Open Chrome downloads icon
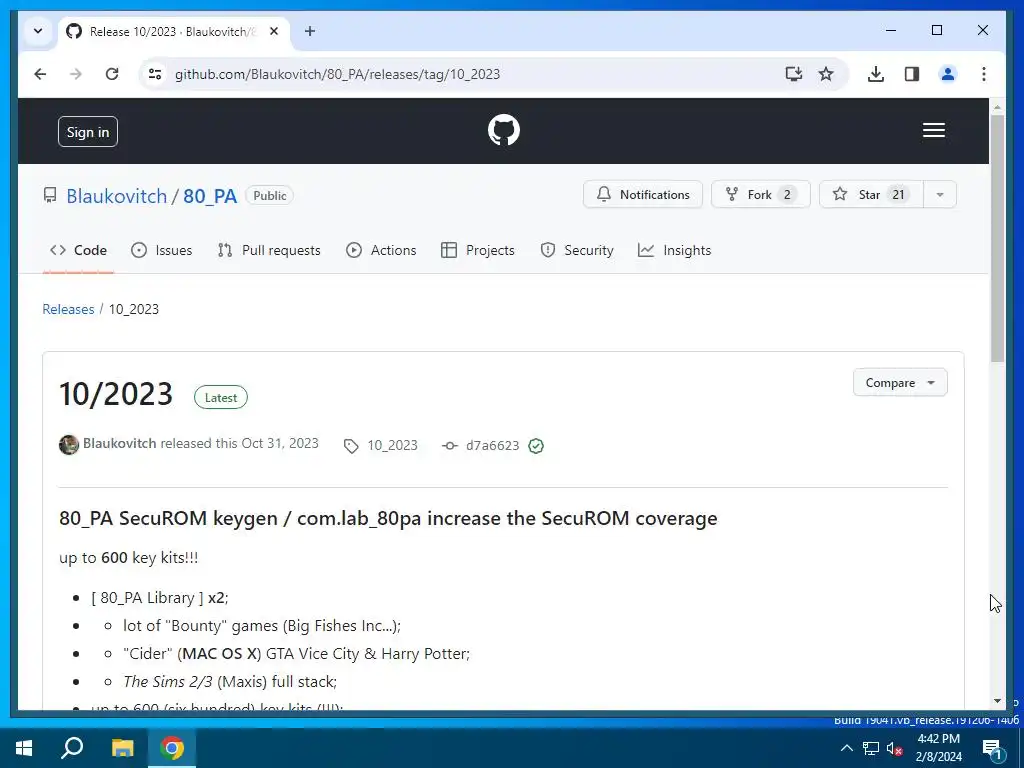The height and width of the screenshot is (768, 1024). [x=876, y=74]
